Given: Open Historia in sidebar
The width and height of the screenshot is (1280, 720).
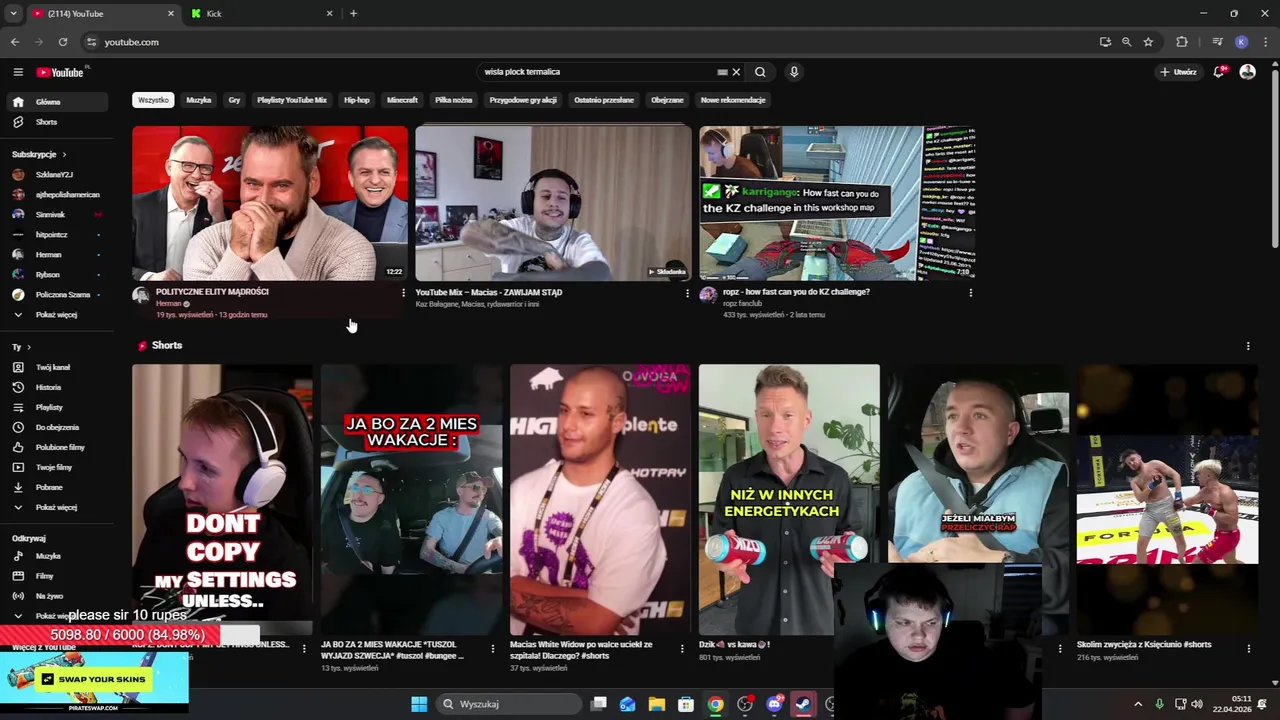Looking at the screenshot, I should [58, 387].
